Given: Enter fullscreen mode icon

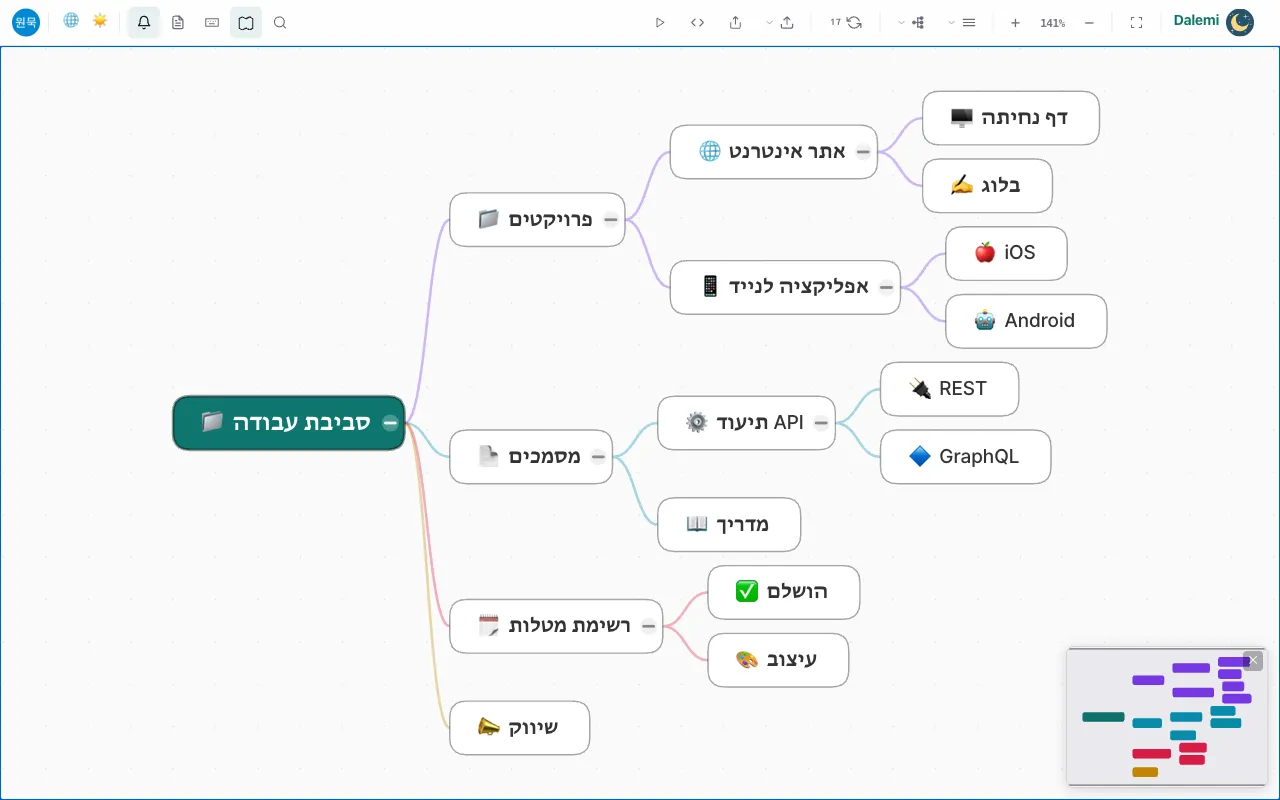Looking at the screenshot, I should [1136, 22].
